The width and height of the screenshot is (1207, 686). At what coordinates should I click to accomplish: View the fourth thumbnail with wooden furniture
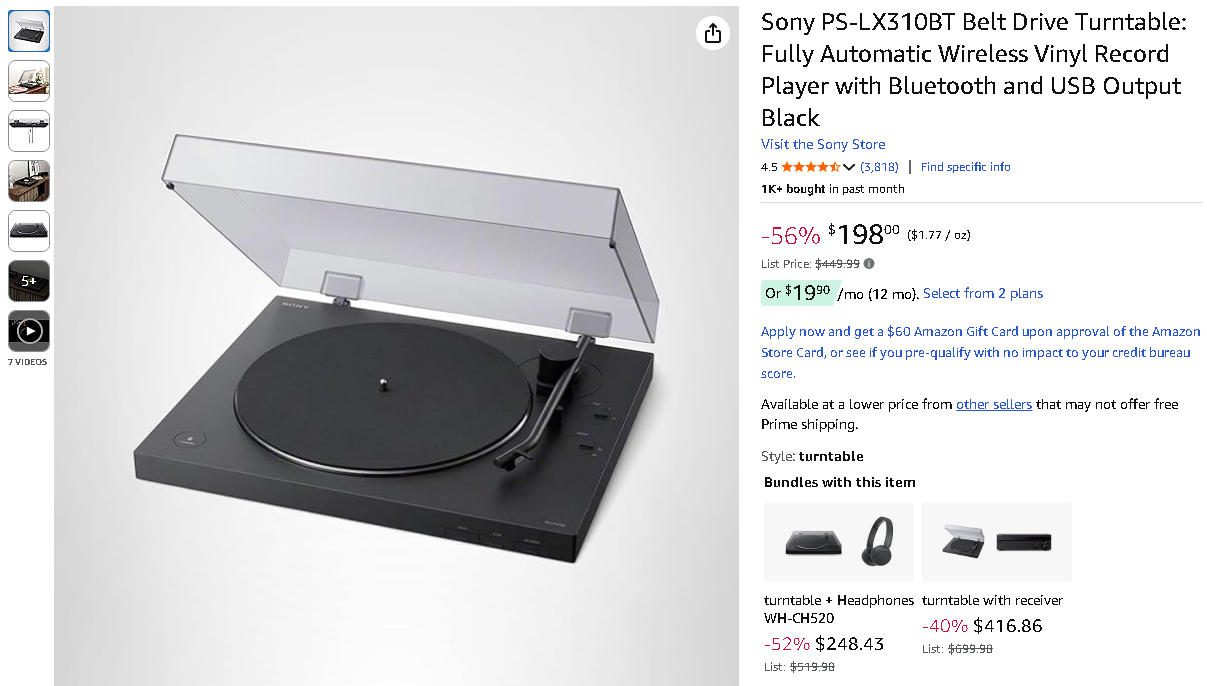pos(29,181)
